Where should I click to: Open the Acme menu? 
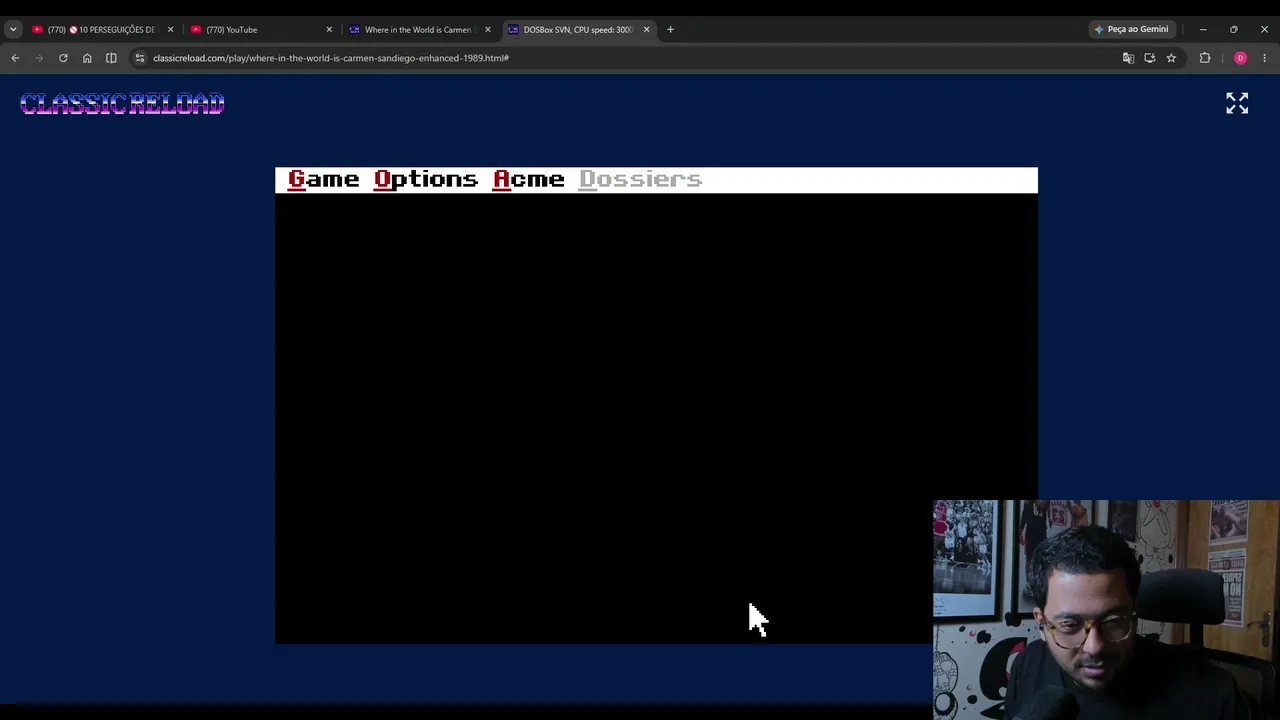point(529,180)
